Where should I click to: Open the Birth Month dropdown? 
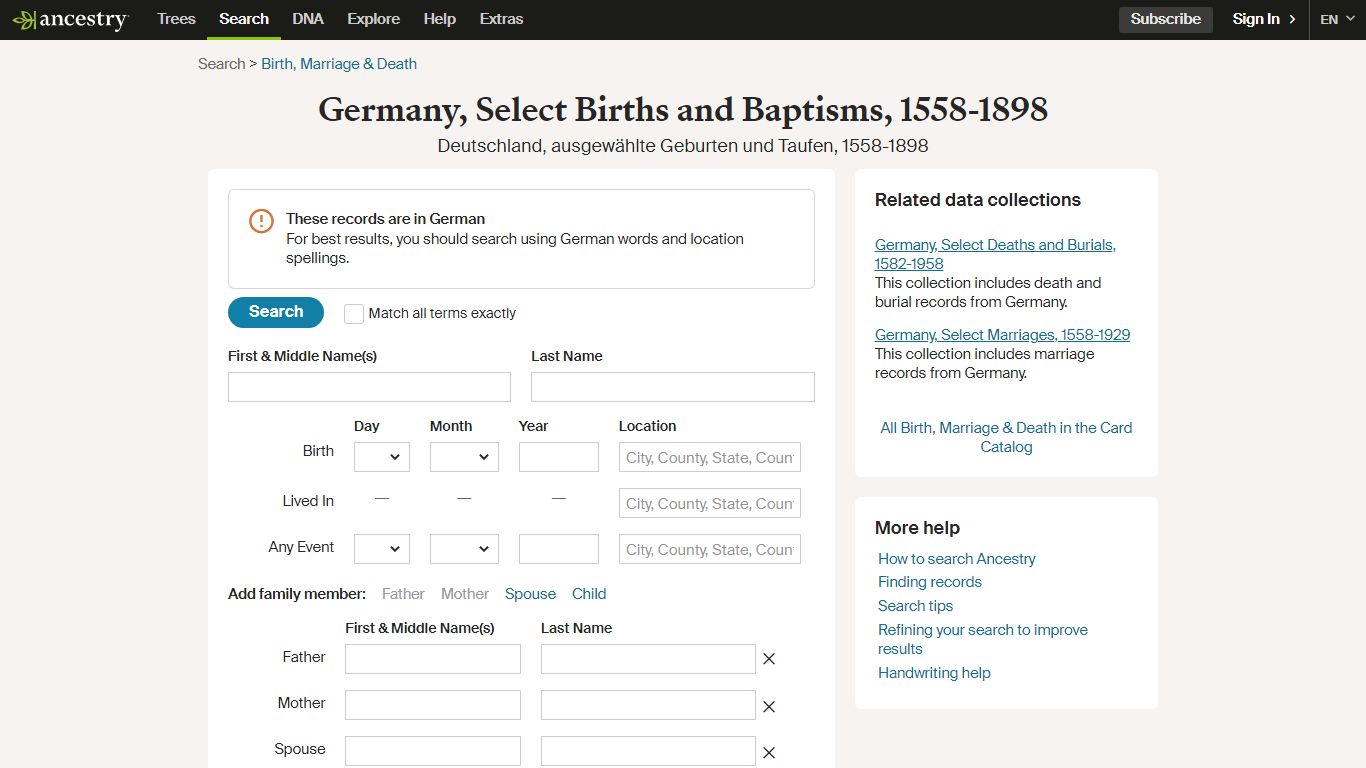(464, 457)
